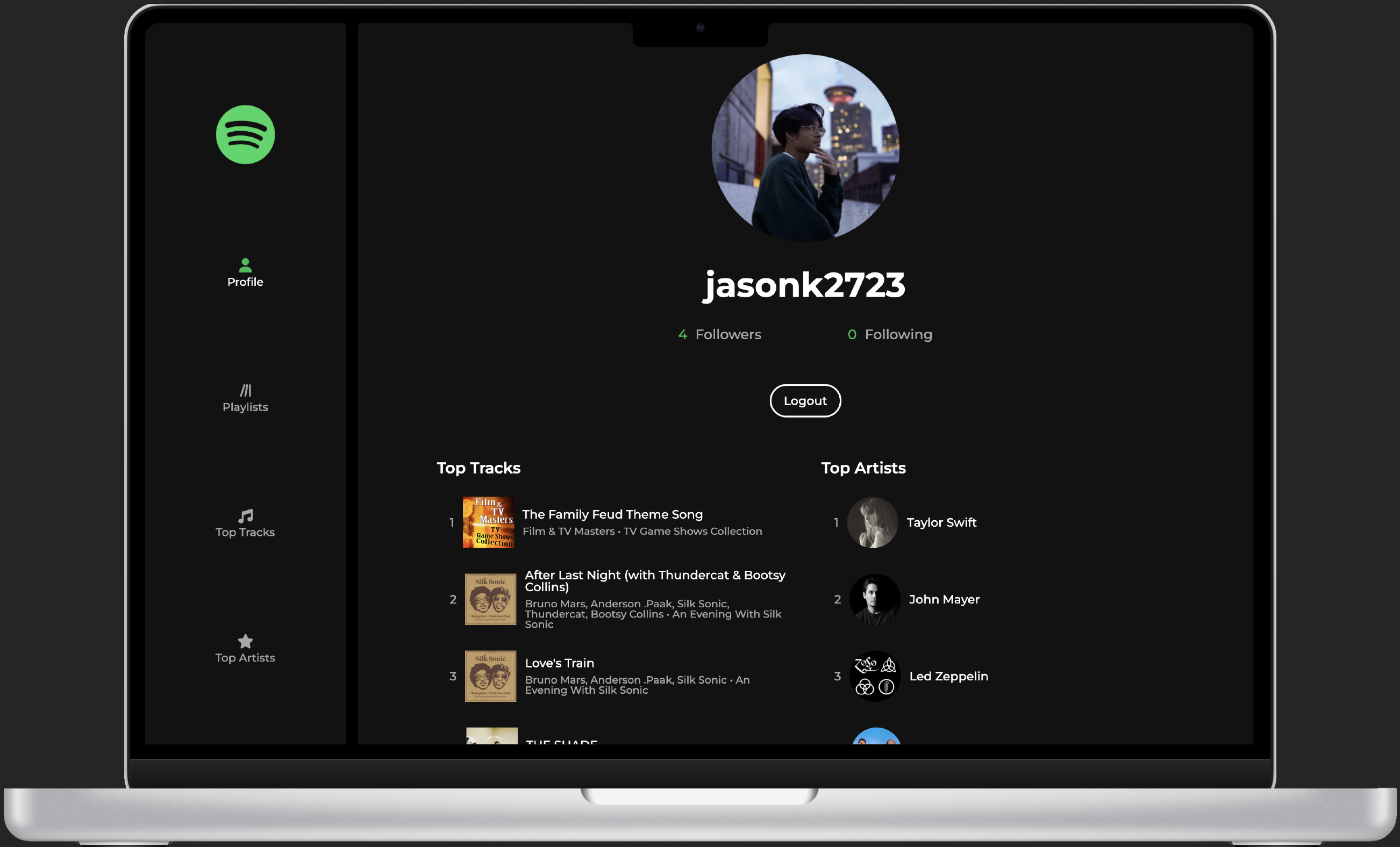This screenshot has width=1400, height=847.
Task: Open the Playlists library icon
Action: coord(246,390)
